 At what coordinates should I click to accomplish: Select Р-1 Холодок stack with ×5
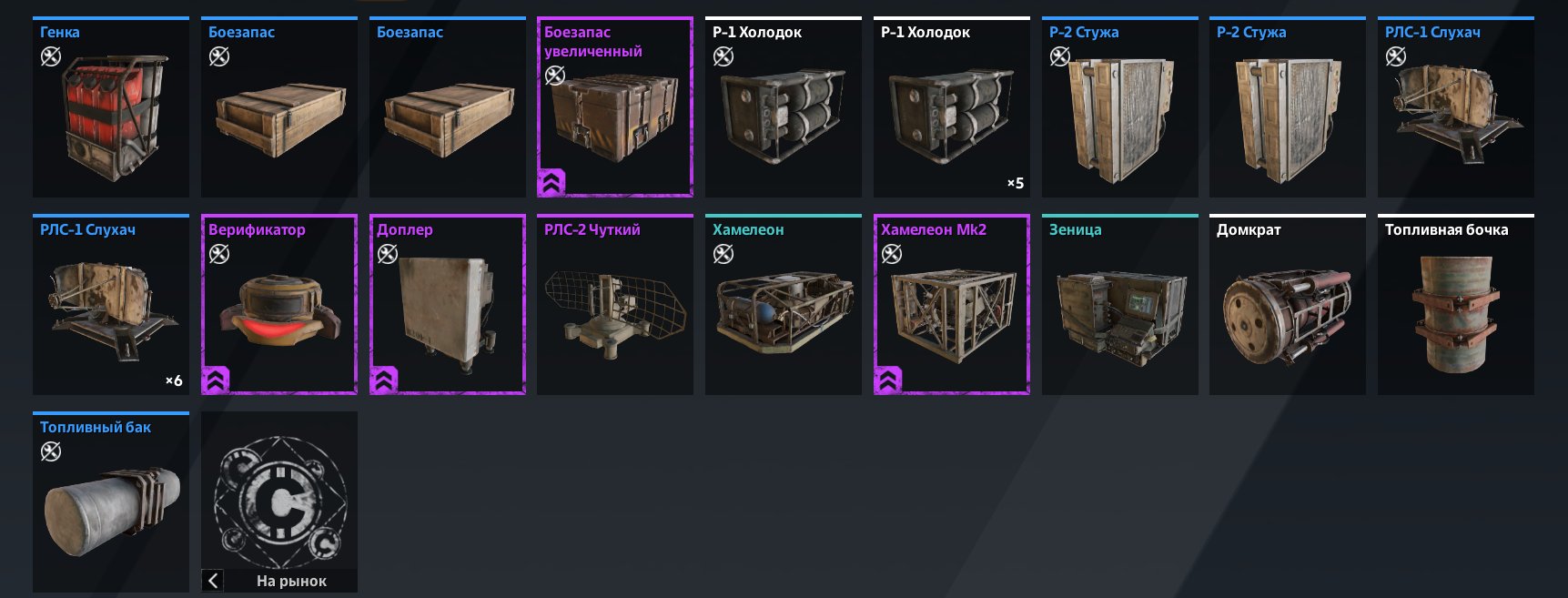tap(952, 106)
